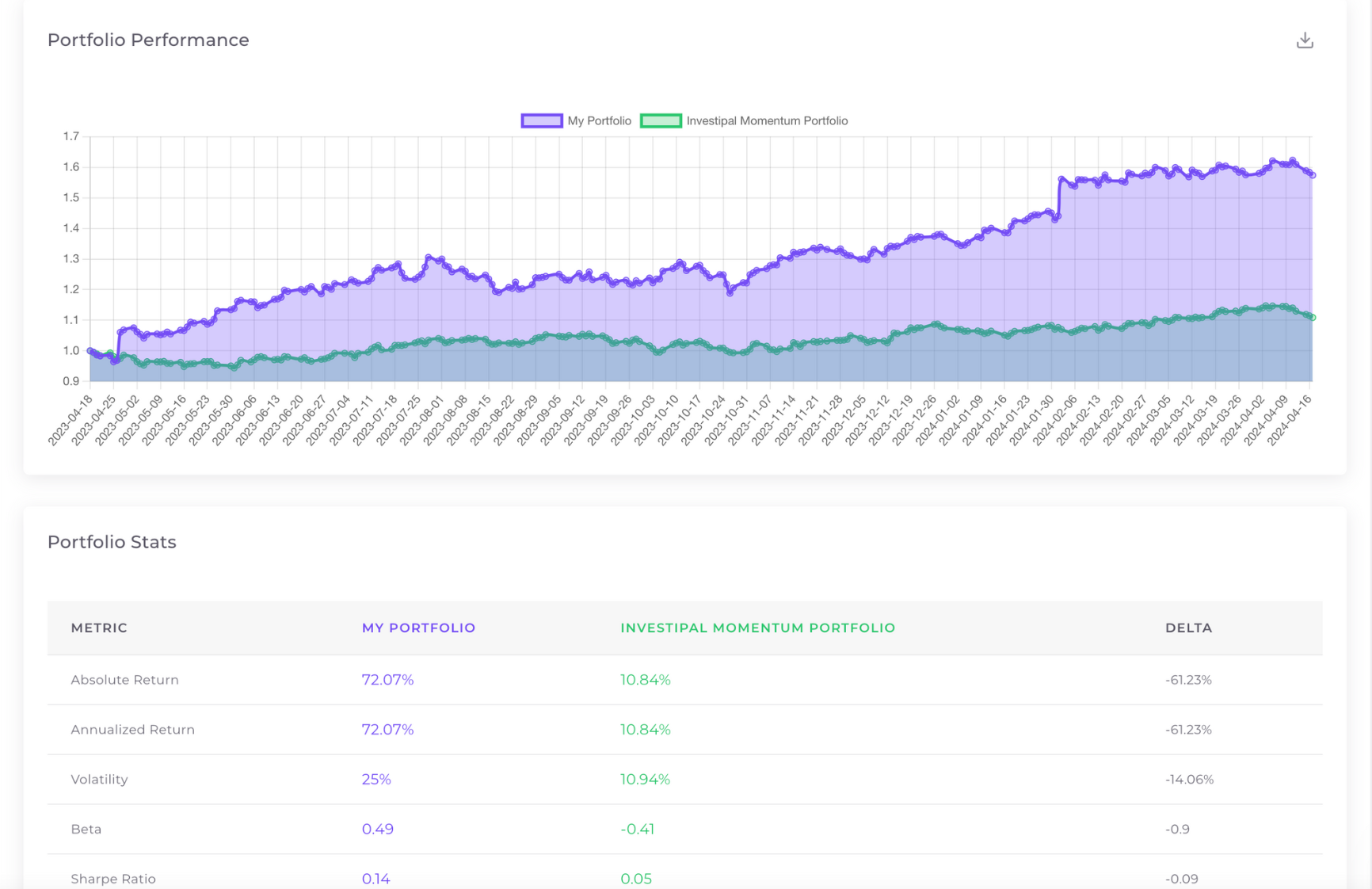This screenshot has height=889, width=1372.
Task: Select the Portfolio Performance title
Action: pos(148,40)
